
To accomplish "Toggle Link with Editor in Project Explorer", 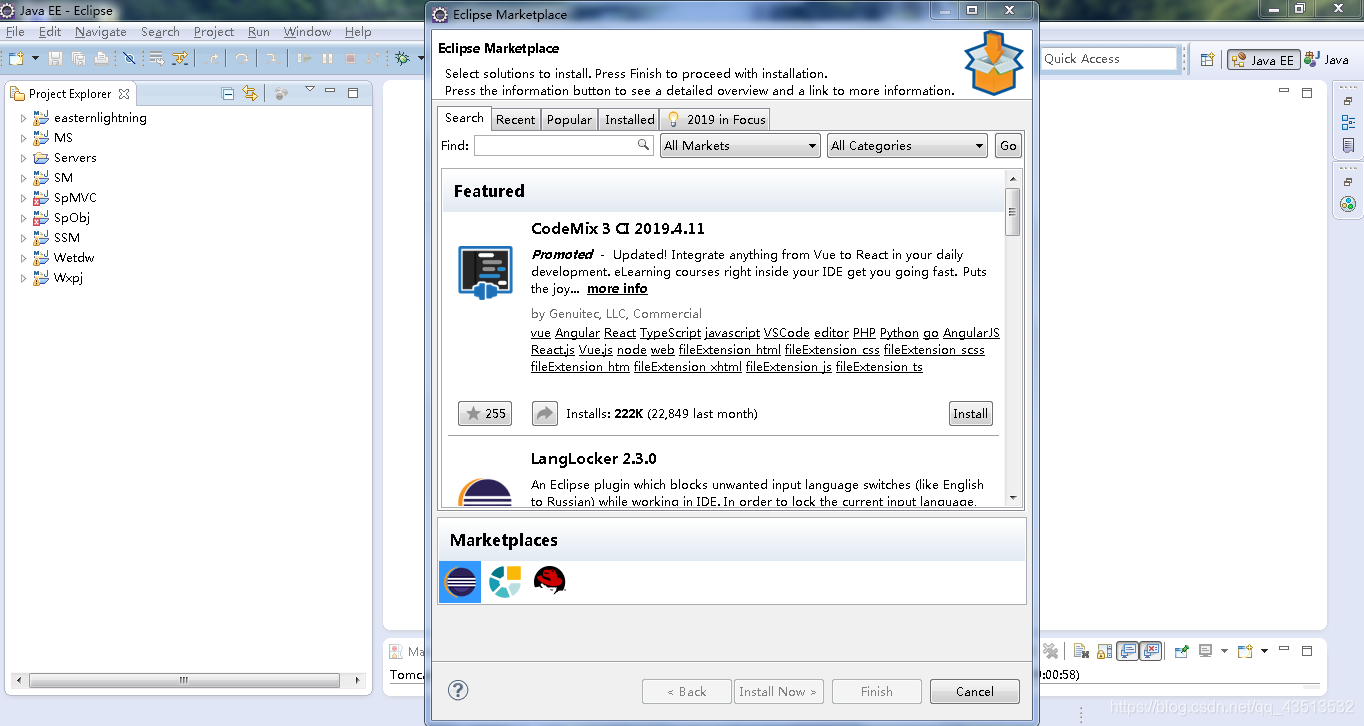I will click(x=250, y=93).
